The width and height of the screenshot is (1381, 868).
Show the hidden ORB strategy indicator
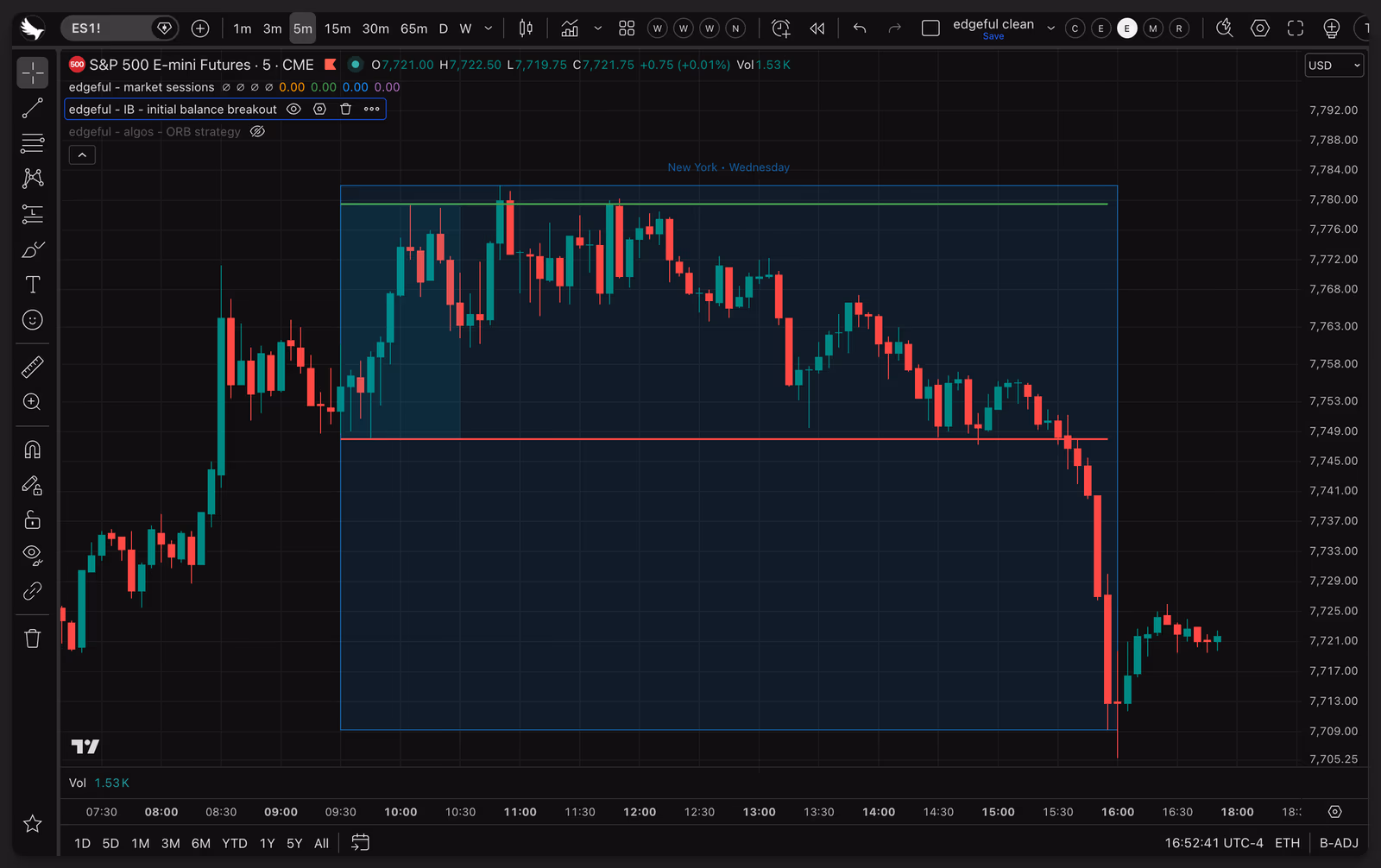[x=257, y=132]
